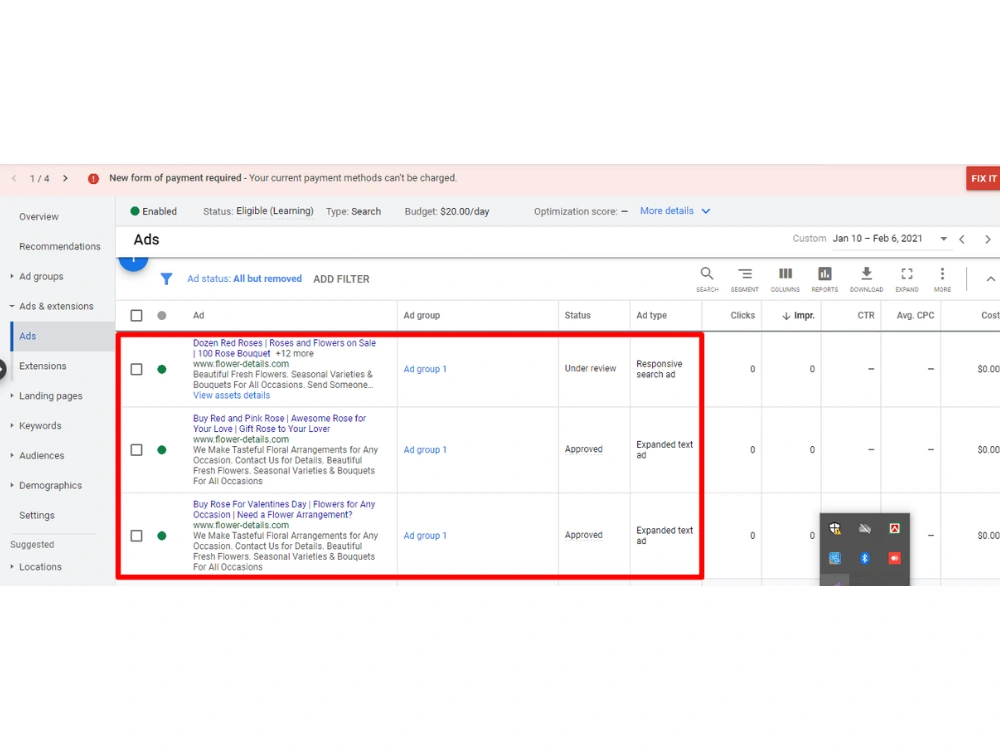Modify table Columns
Image resolution: width=1000 pixels, height=750 pixels.
click(785, 279)
